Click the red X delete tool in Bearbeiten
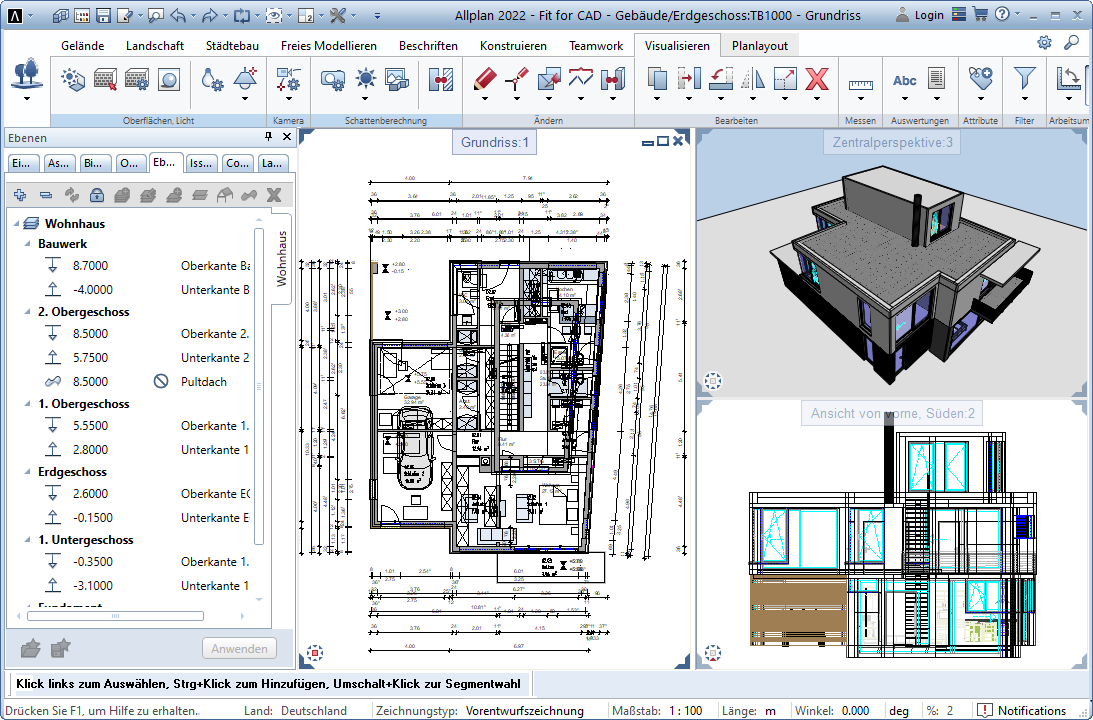Viewport: 1093px width, 720px height. [x=817, y=79]
